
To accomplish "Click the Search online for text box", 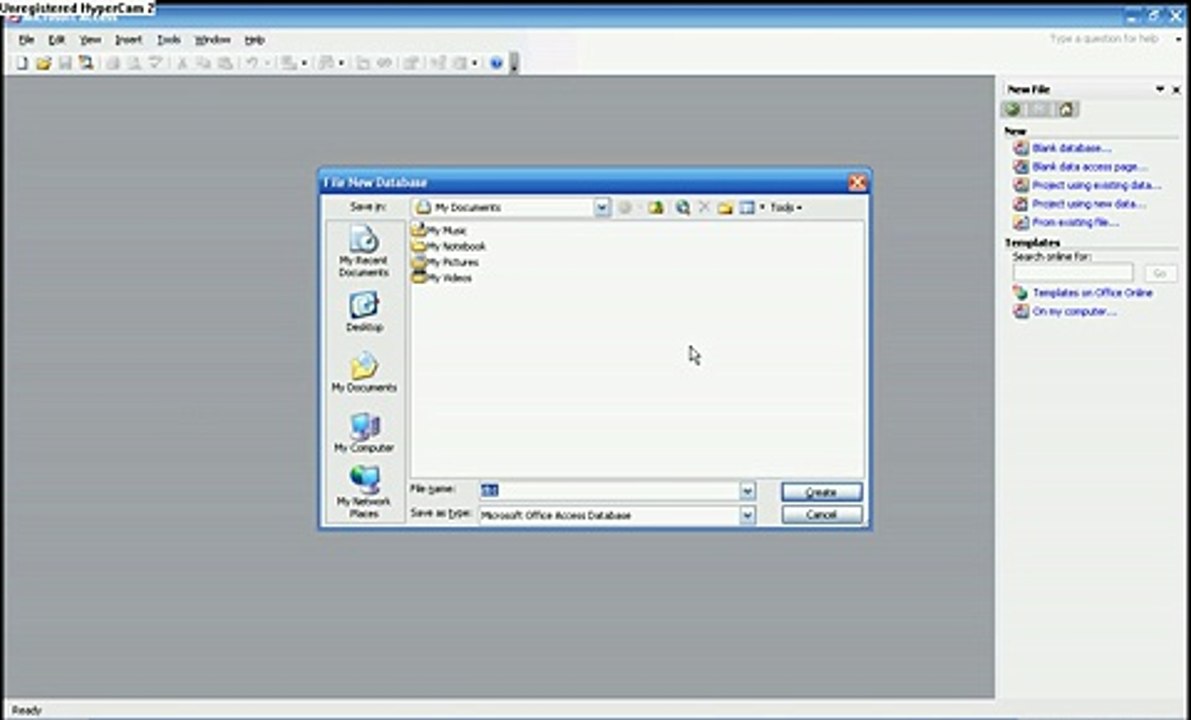I will click(1073, 273).
